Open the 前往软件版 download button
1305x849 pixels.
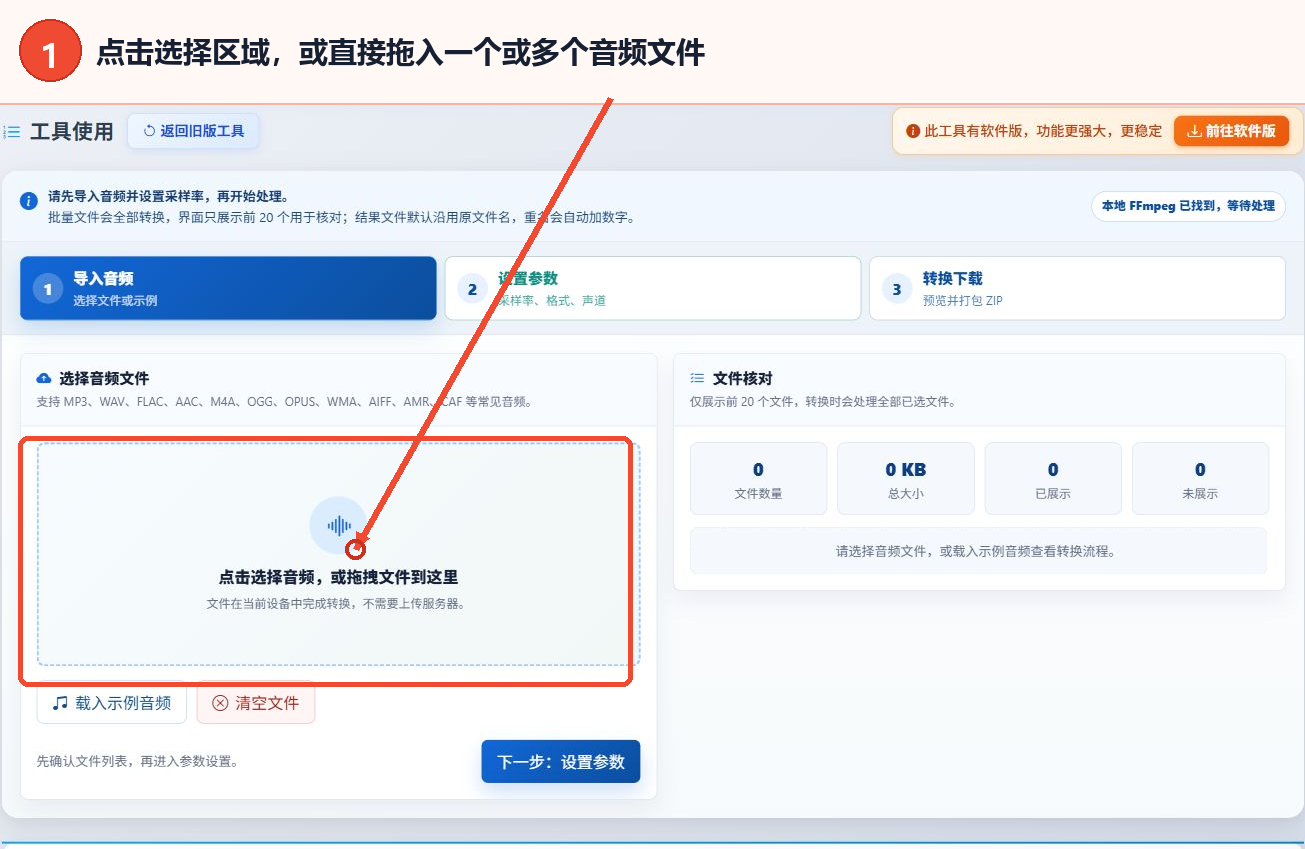pyautogui.click(x=1231, y=131)
